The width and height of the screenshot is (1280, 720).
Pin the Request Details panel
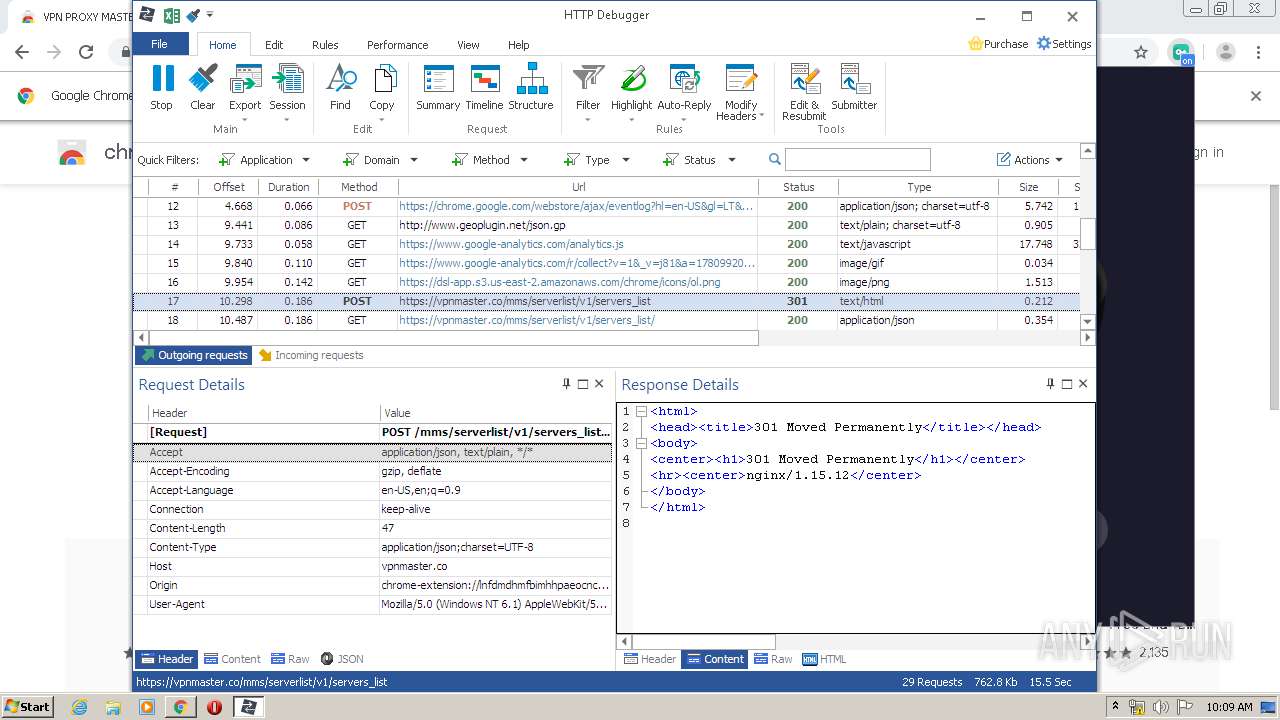tap(566, 384)
